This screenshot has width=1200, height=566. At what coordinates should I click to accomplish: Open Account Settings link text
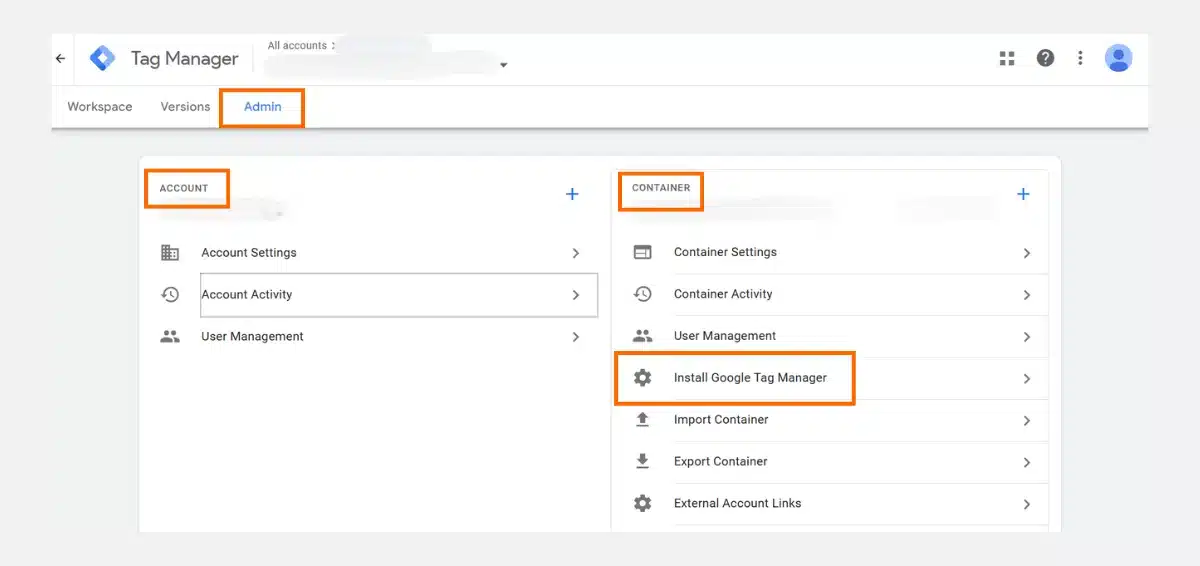click(x=249, y=253)
